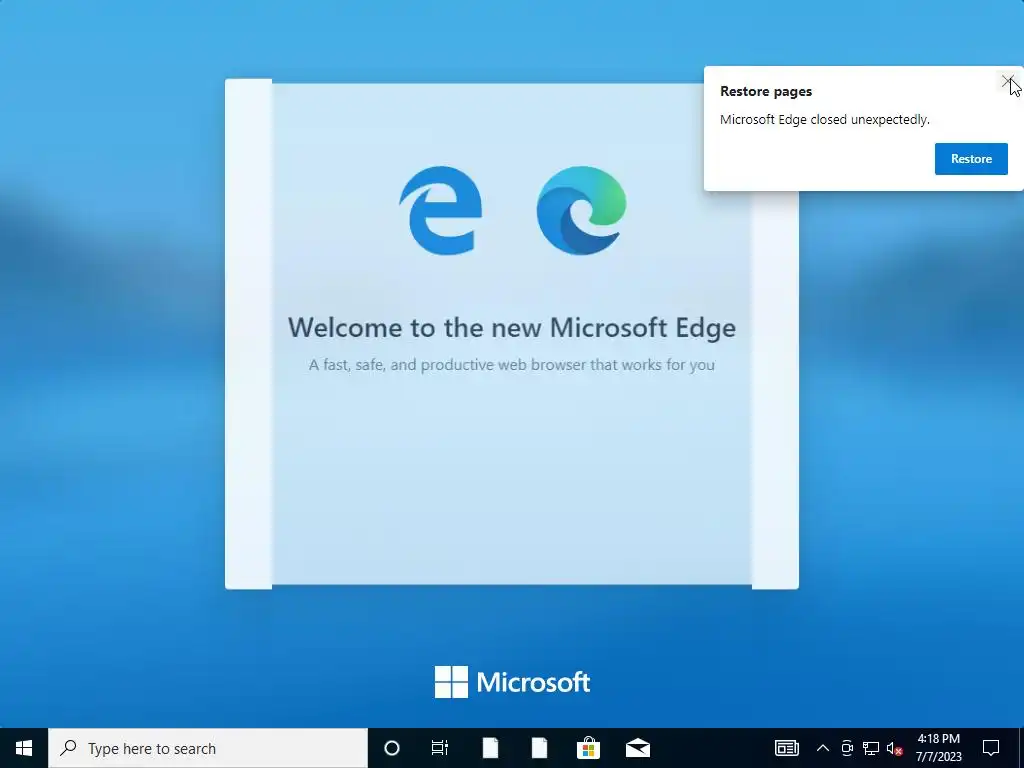The image size is (1024, 768).
Task: Click 'Microsoft Edge closed unexpectedly.' message
Action: pos(824,120)
